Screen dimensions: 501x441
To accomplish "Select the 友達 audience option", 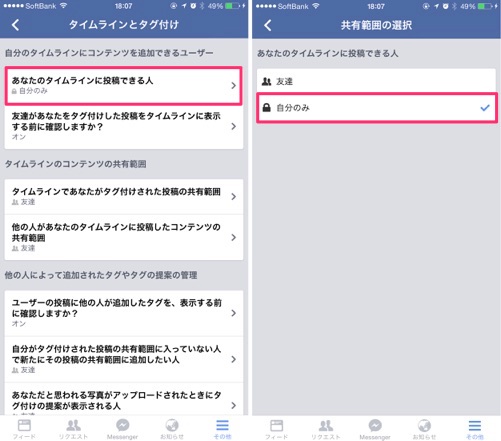I will click(376, 81).
